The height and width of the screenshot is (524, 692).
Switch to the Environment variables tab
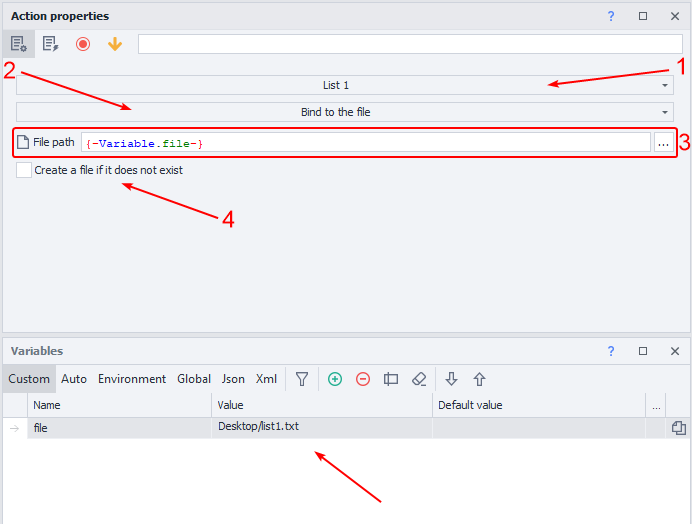[132, 379]
